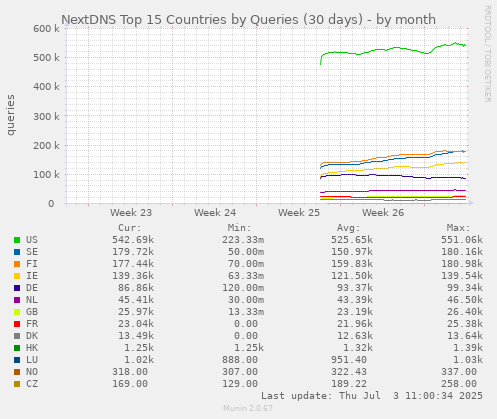Click the '200 k' y-axis tick label
Screen dimensions: 497x419
[46, 145]
